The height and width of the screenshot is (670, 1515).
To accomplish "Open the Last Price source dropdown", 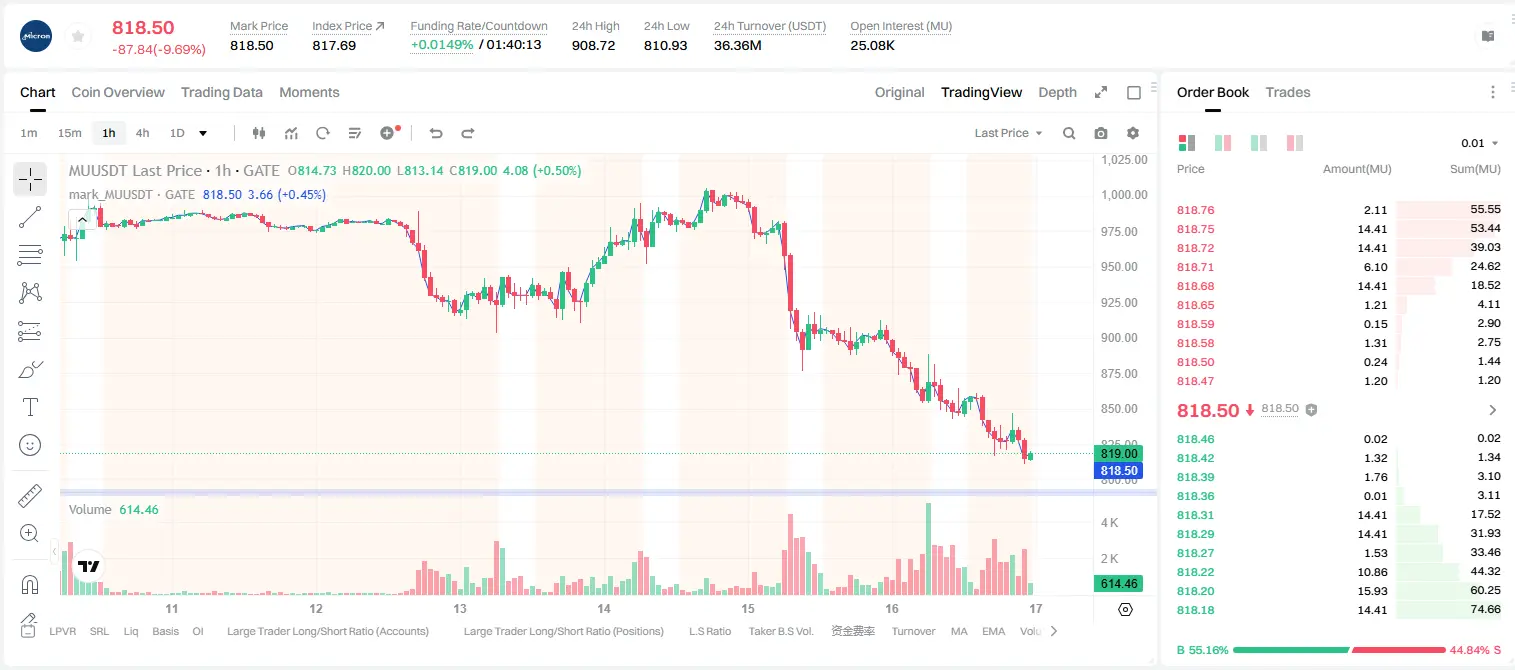I will tap(1008, 133).
